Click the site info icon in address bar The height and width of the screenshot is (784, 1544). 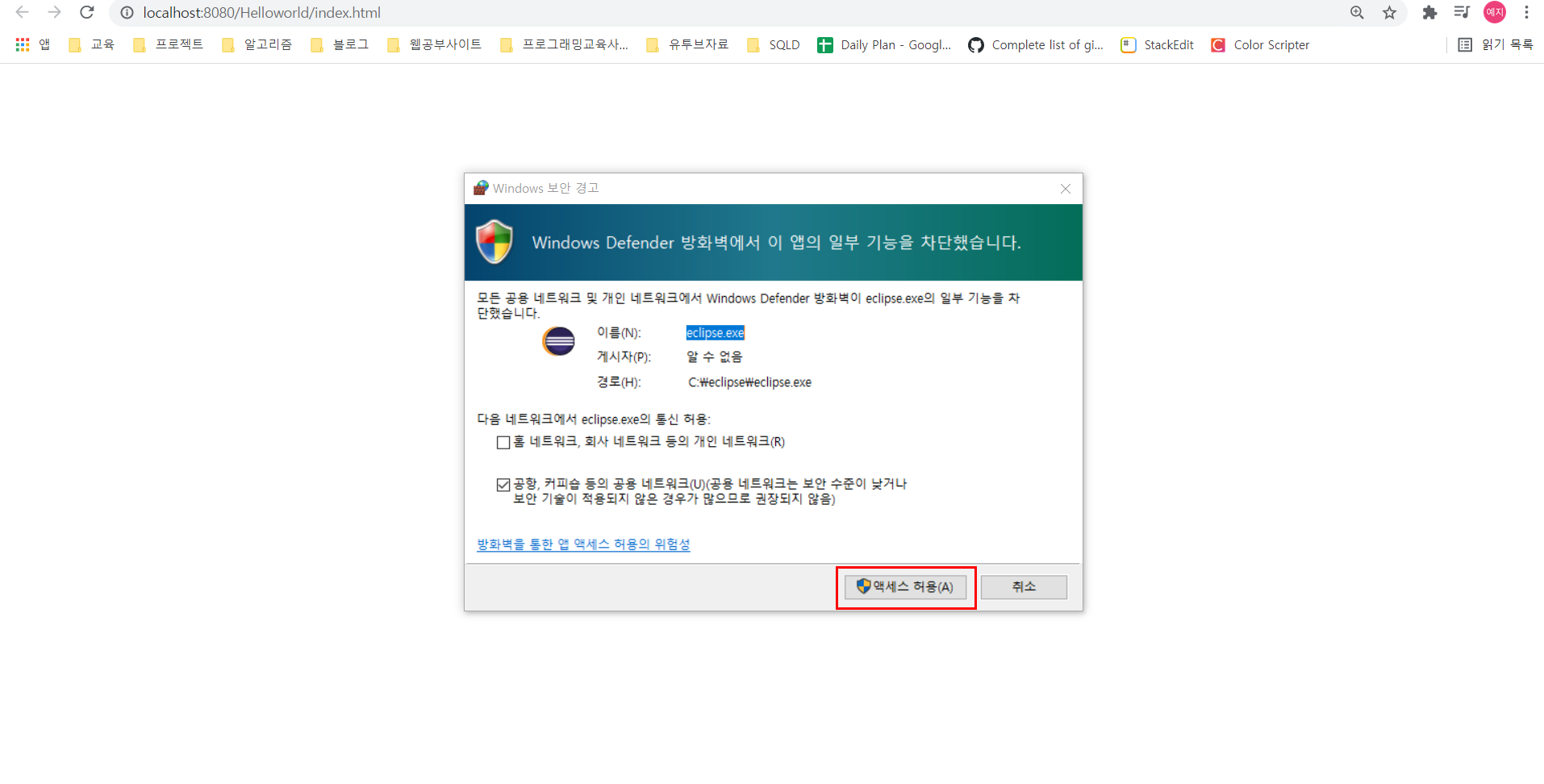click(127, 13)
